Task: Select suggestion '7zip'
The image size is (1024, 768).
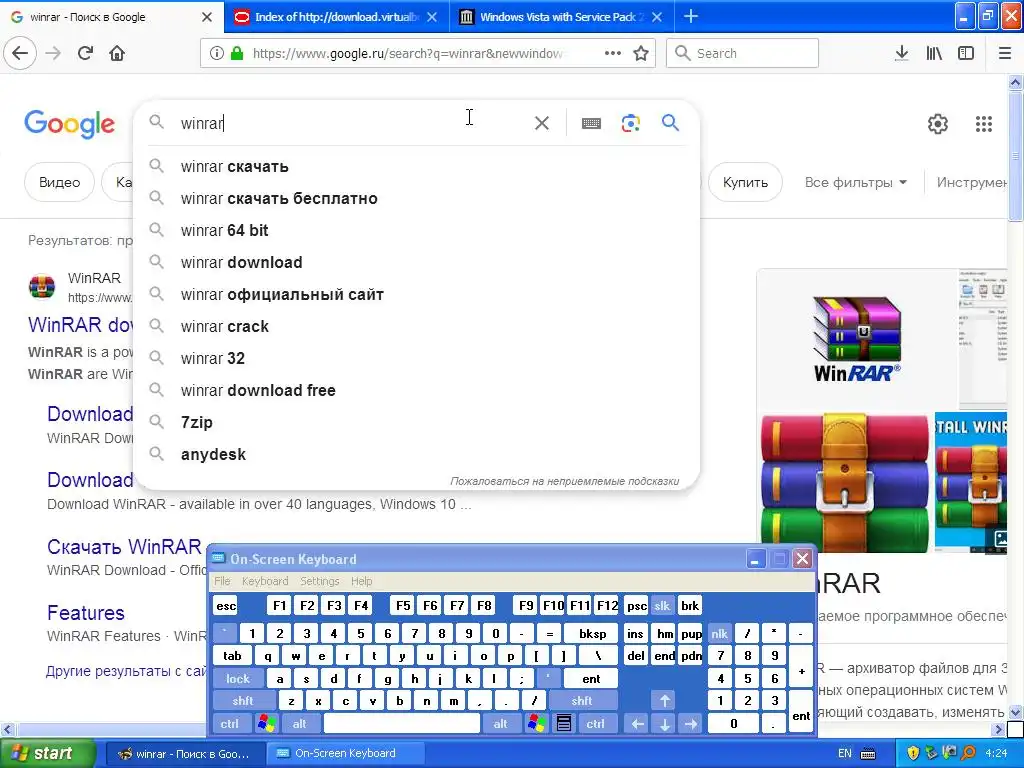Action: [416, 423]
